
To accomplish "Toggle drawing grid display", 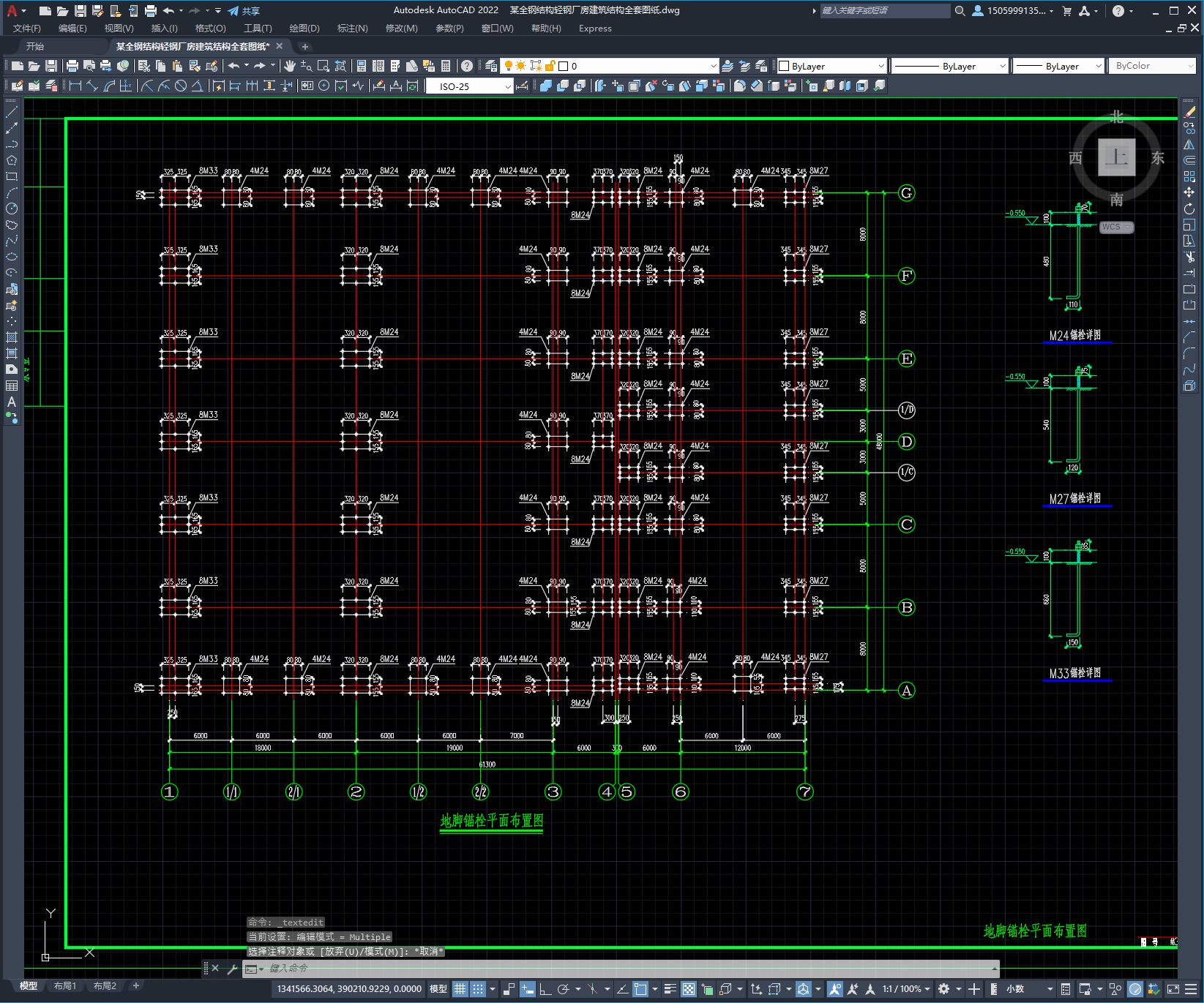I will point(460,989).
